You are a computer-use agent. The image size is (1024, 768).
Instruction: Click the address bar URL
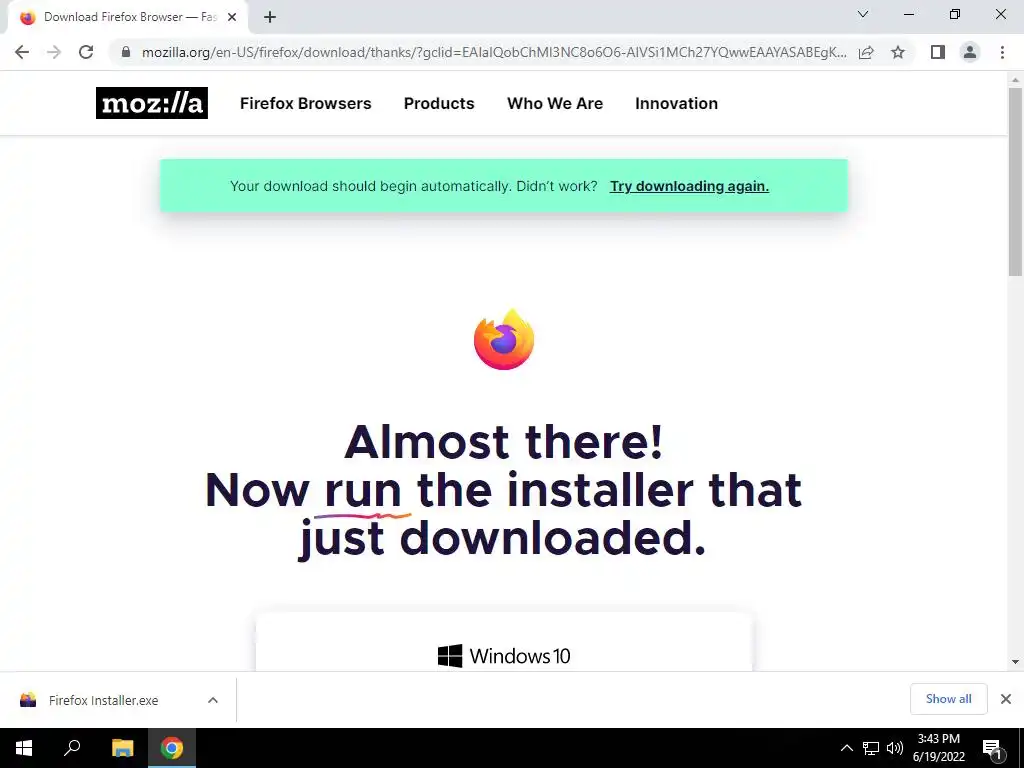pyautogui.click(x=494, y=52)
